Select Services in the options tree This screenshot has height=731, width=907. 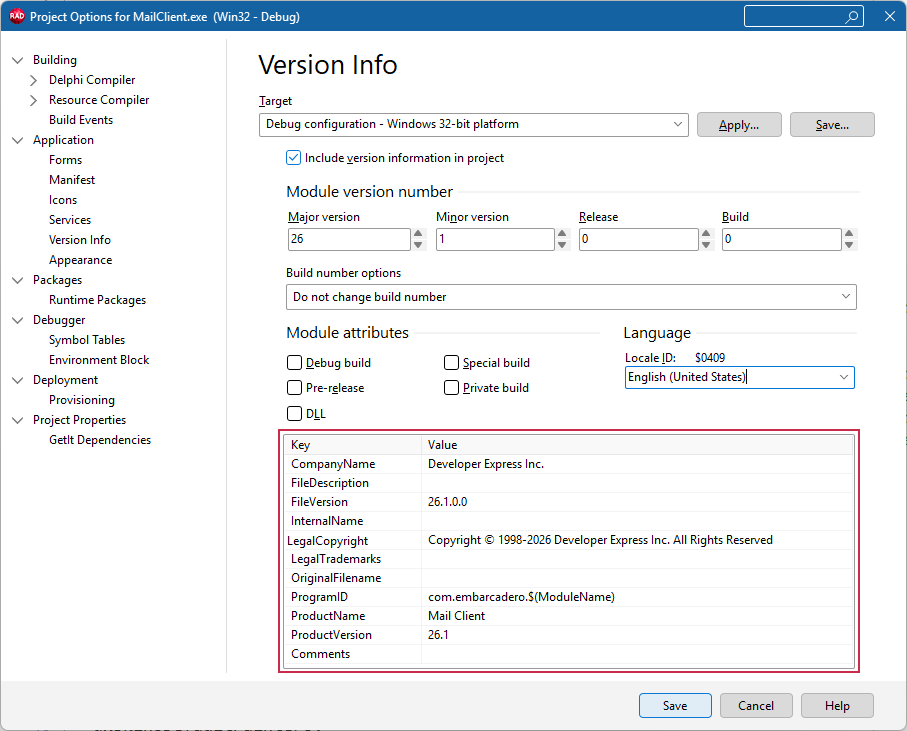pyautogui.click(x=70, y=220)
